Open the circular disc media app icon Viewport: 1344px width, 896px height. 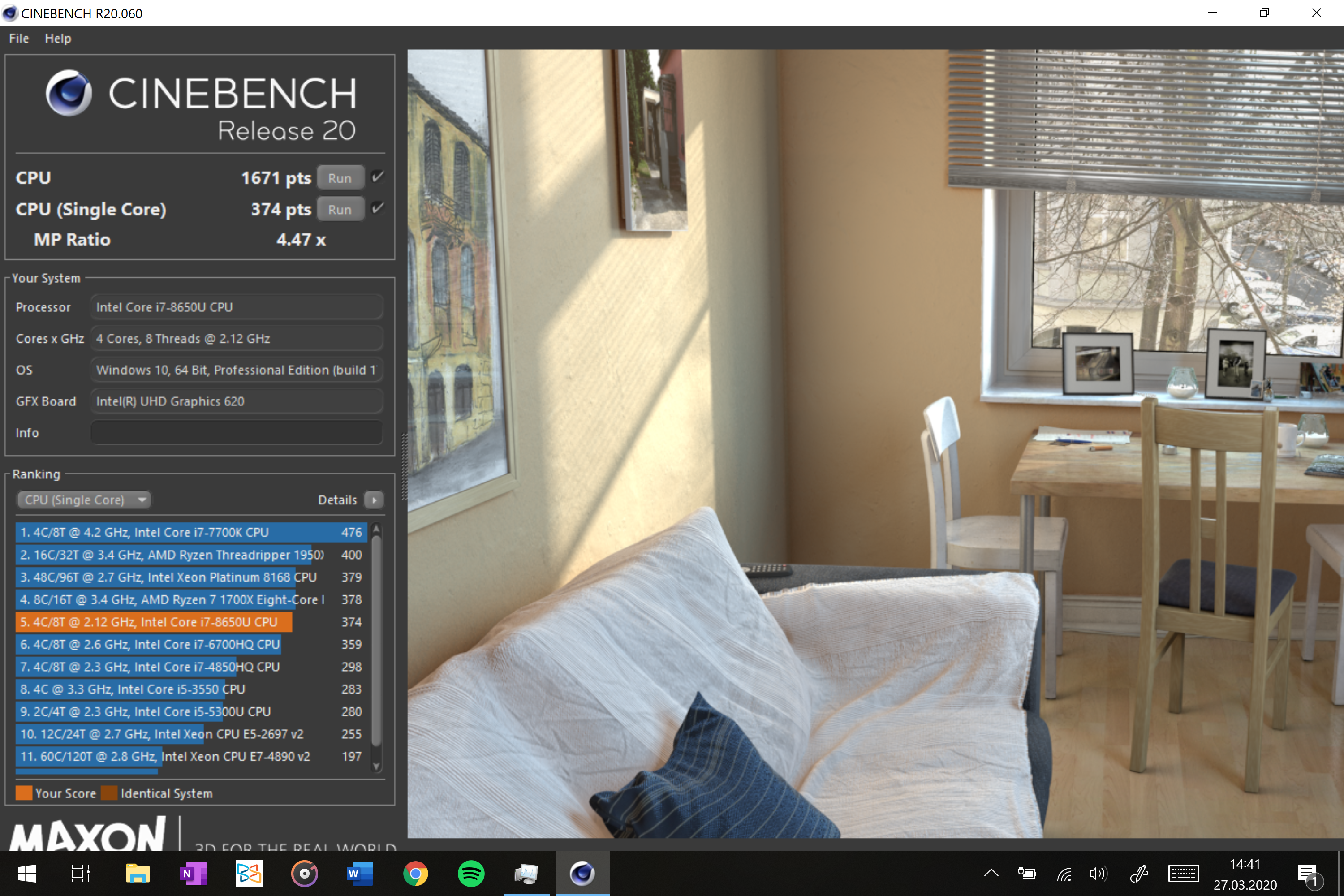(305, 873)
